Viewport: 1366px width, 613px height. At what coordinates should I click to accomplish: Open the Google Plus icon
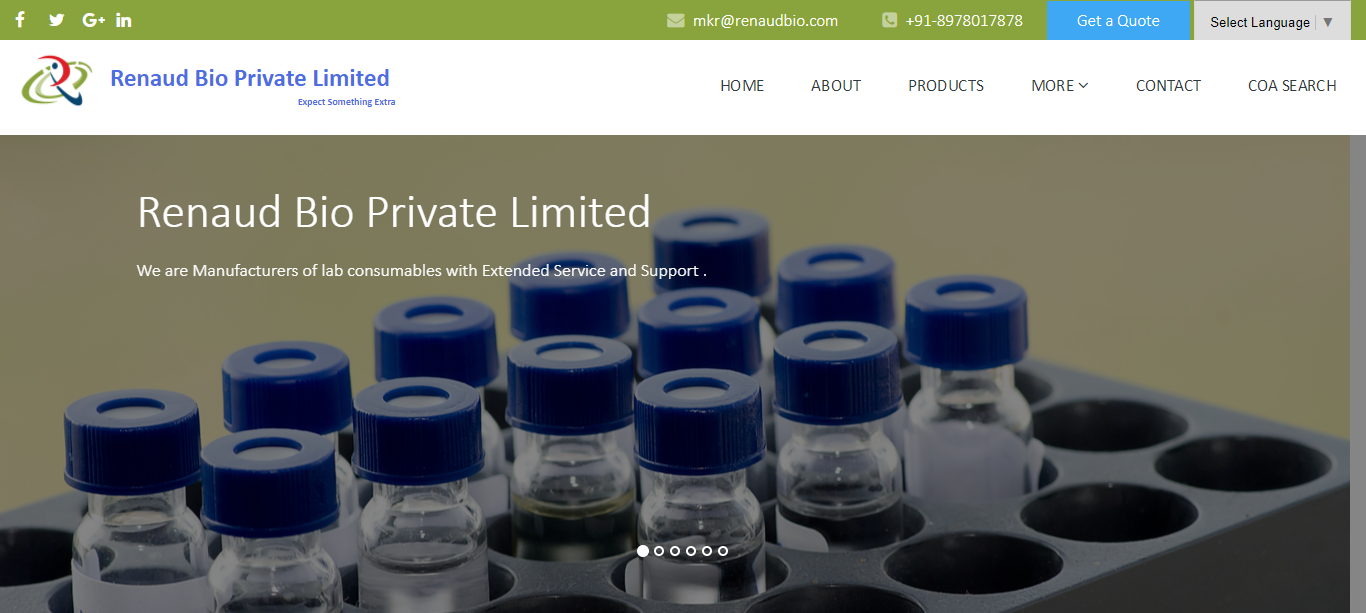point(94,20)
